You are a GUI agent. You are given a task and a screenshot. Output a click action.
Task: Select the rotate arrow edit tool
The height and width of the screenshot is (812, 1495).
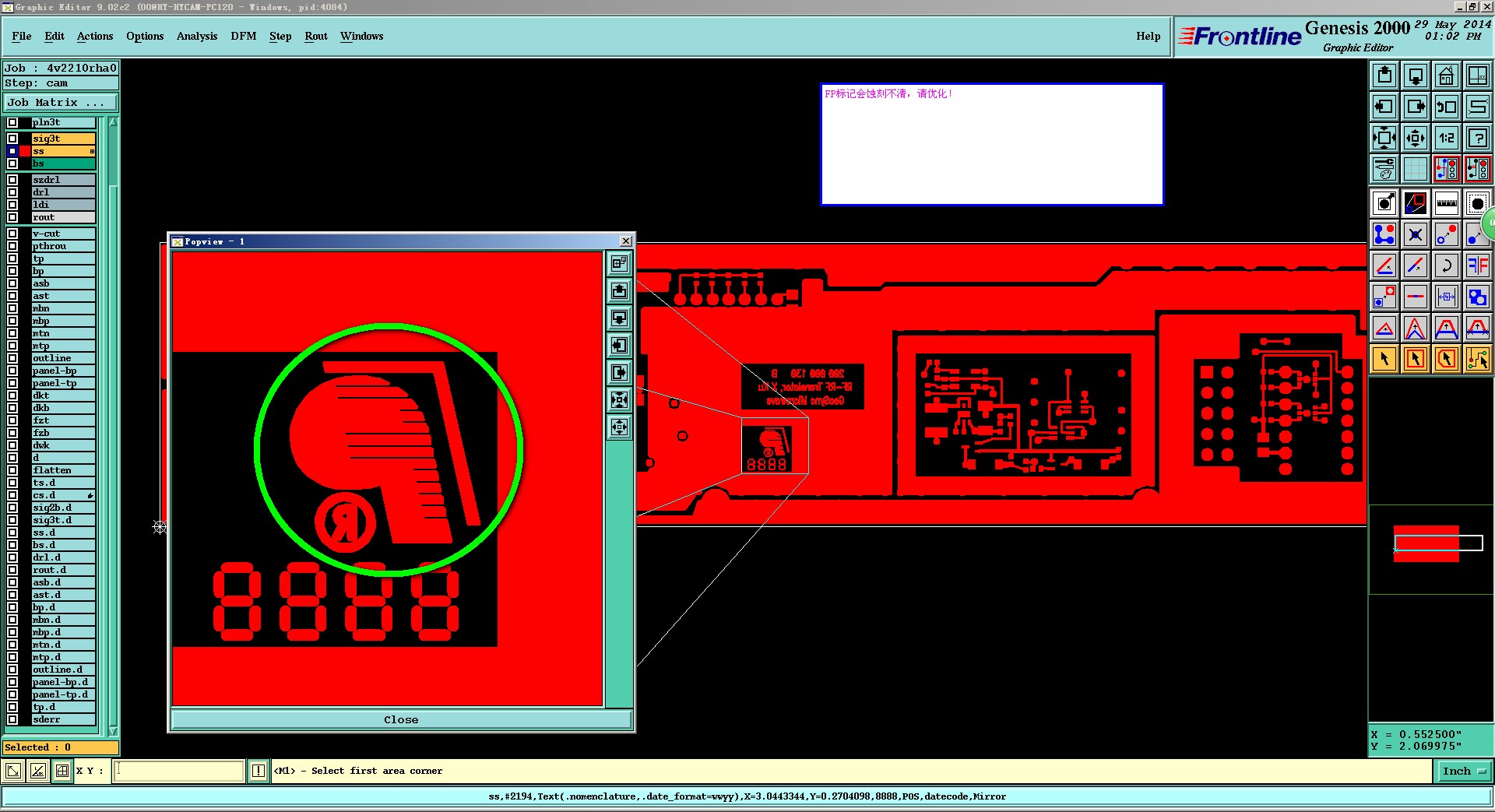click(x=1447, y=265)
